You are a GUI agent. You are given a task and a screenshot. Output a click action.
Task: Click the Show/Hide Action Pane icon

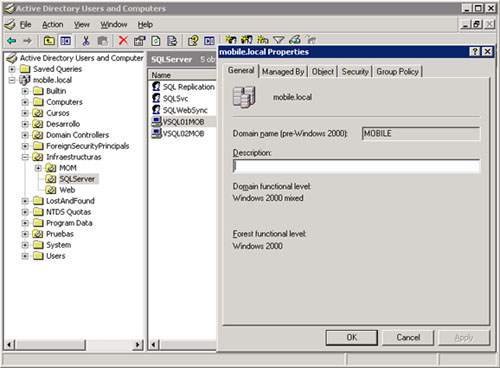(209, 41)
